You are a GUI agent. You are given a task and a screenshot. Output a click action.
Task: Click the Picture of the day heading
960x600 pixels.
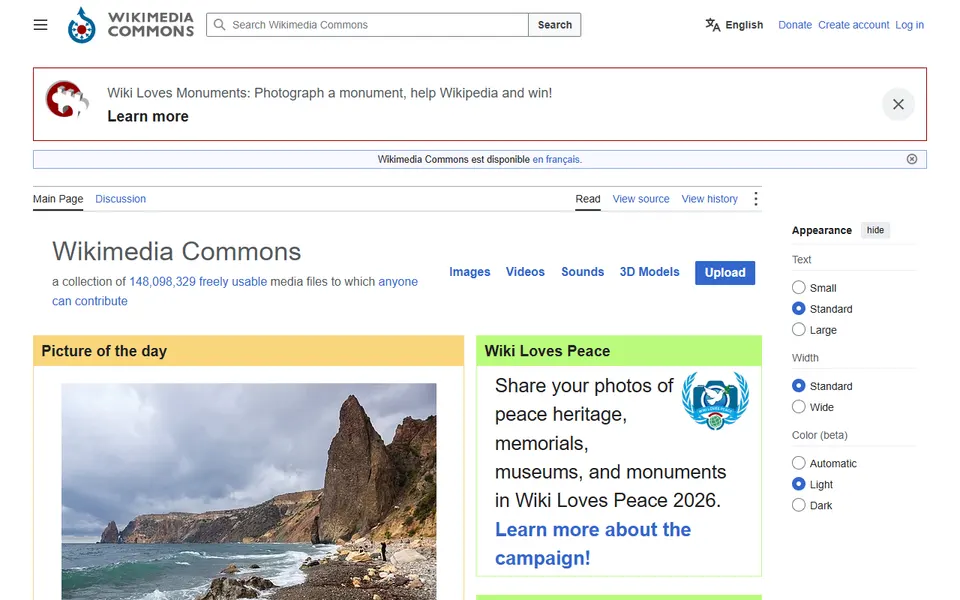[104, 351]
